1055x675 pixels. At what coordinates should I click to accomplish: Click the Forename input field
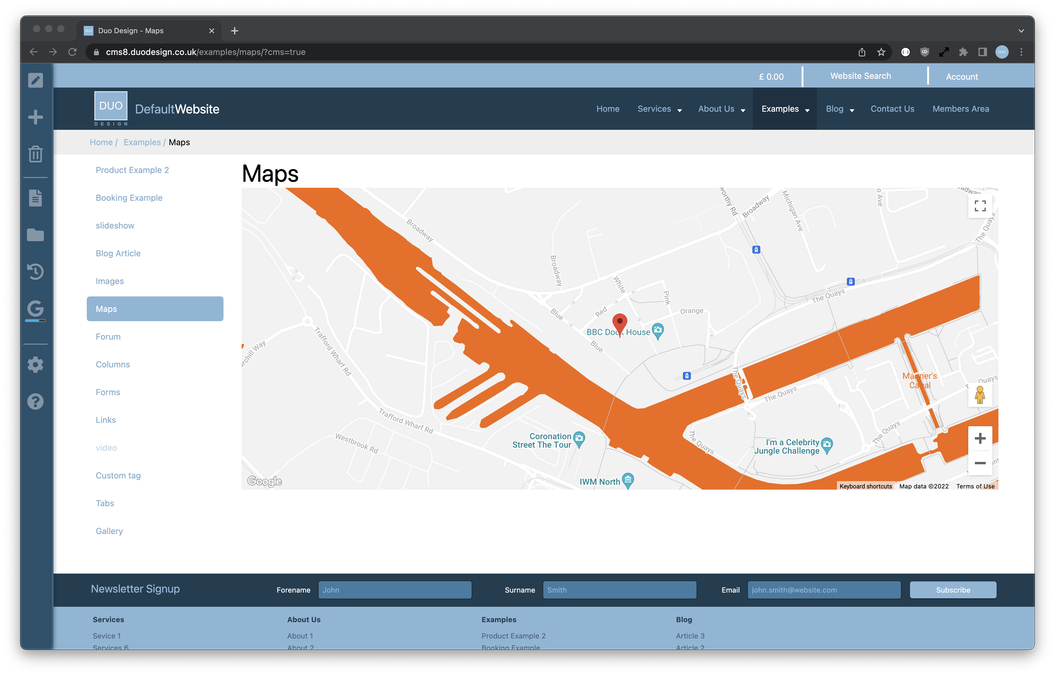pyautogui.click(x=394, y=589)
